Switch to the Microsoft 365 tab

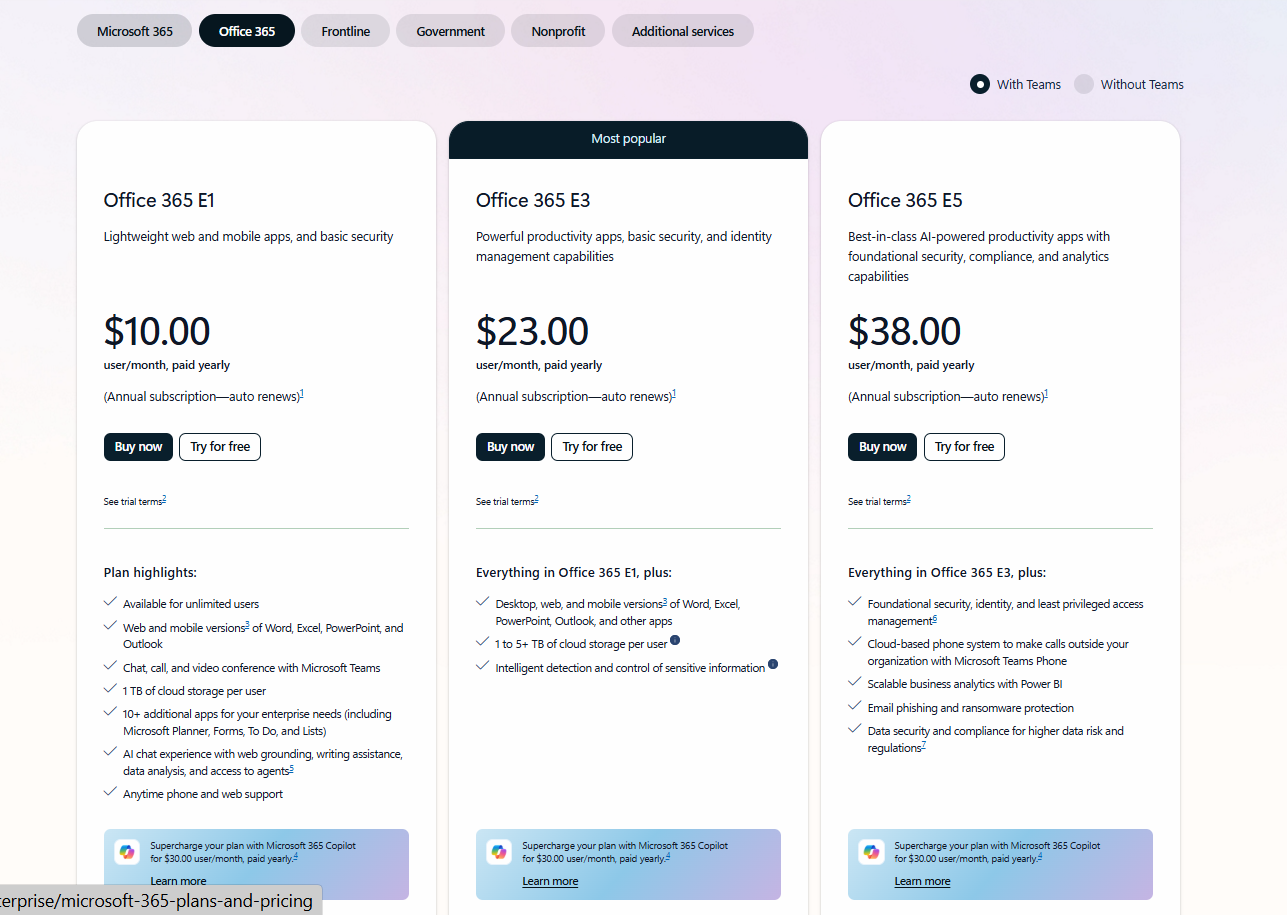pyautogui.click(x=134, y=31)
